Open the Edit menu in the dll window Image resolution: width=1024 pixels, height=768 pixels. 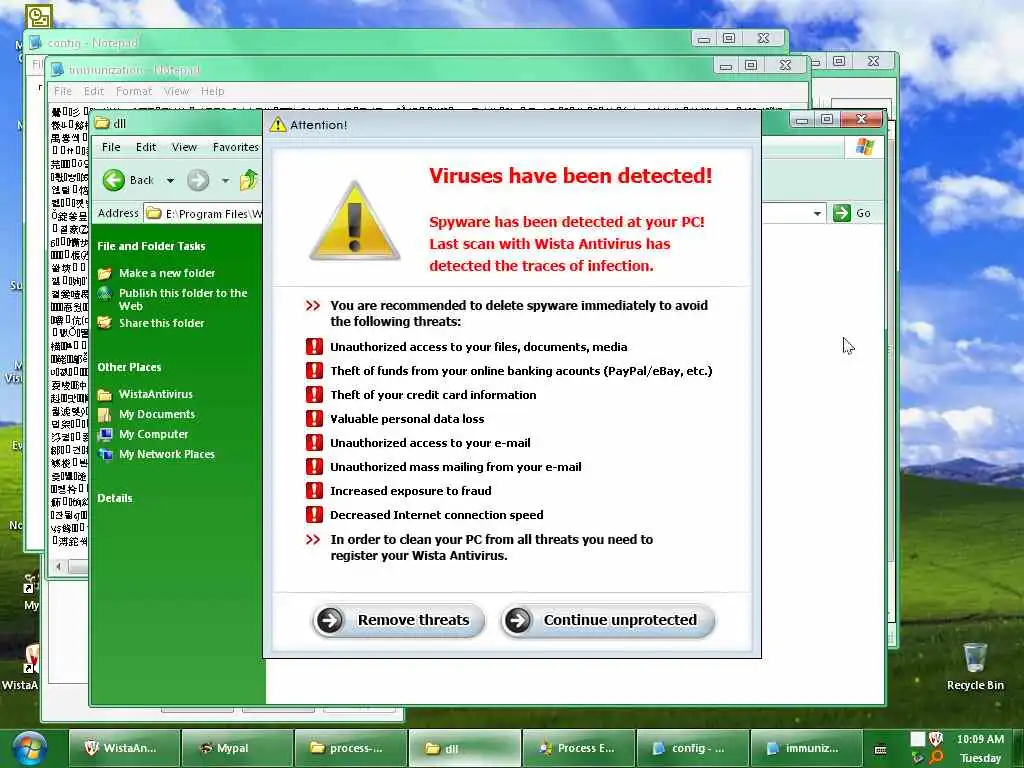(146, 147)
